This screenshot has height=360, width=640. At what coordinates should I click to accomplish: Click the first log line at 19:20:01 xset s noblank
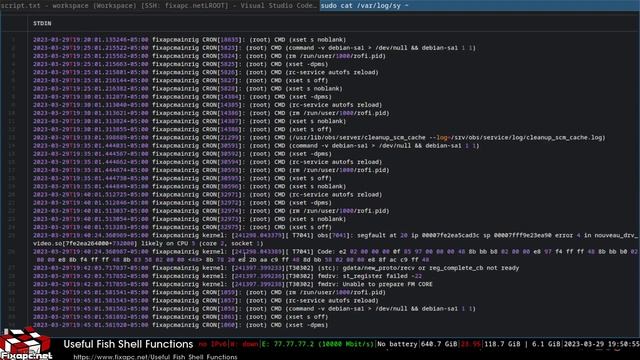pyautogui.click(x=189, y=40)
